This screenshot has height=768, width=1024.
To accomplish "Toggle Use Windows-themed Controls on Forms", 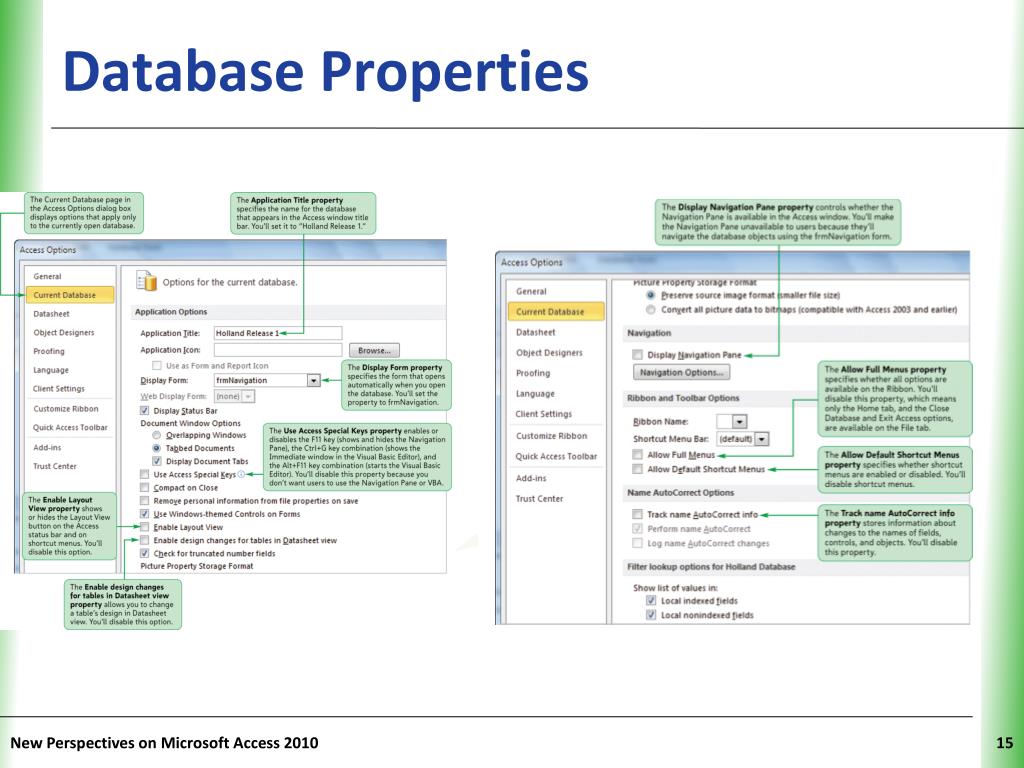I will click(x=144, y=514).
